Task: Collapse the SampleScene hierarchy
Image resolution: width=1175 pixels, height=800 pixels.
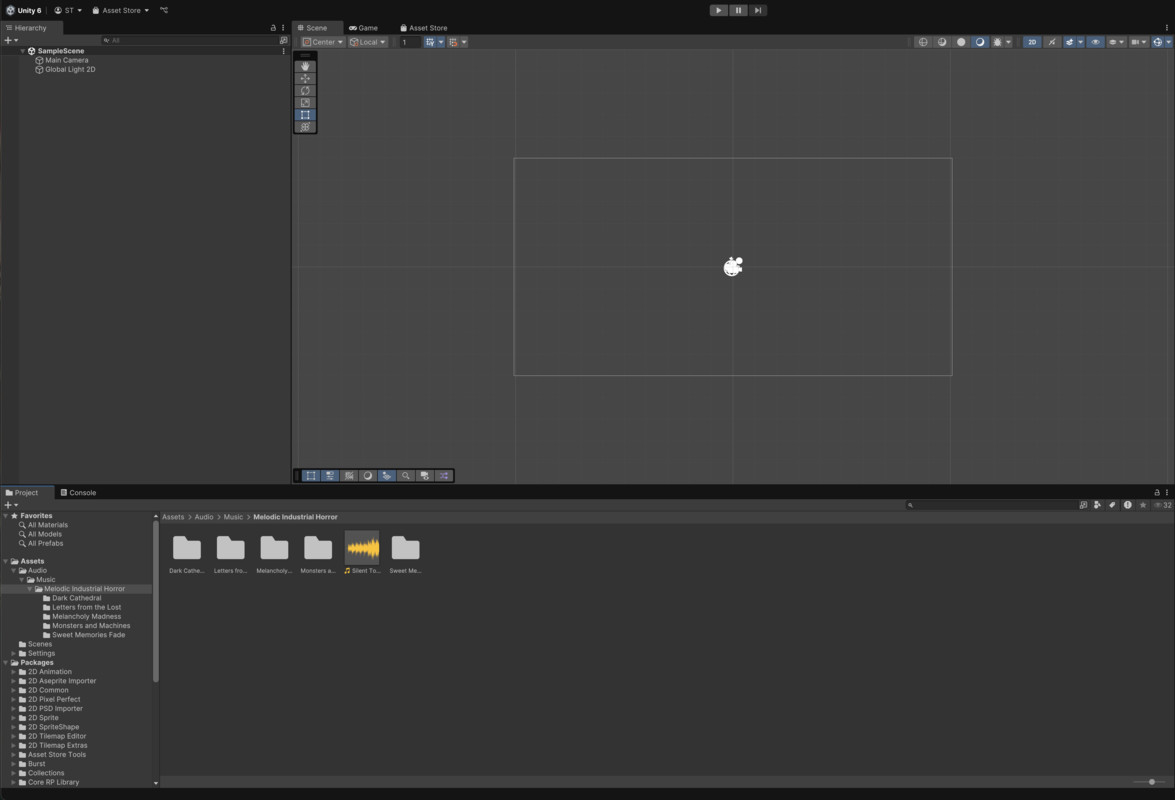Action: pyautogui.click(x=22, y=51)
